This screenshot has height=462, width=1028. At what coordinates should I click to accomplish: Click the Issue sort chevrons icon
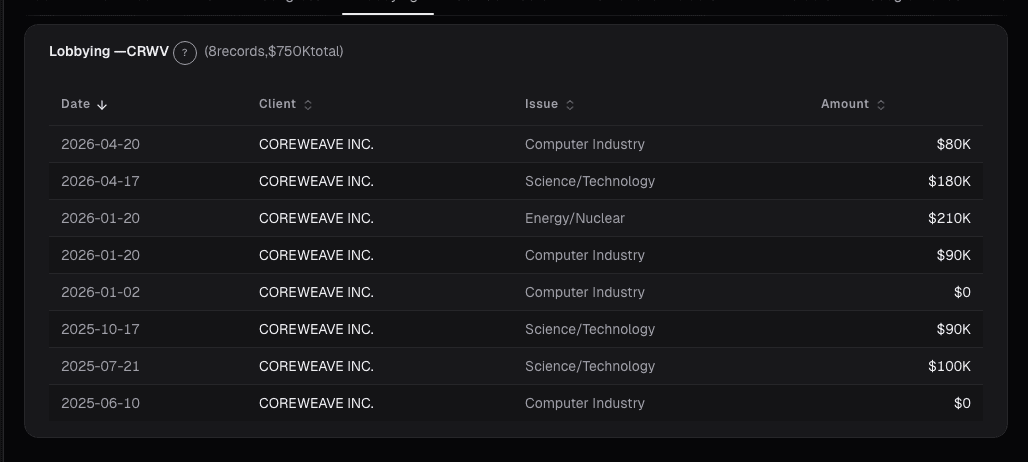[570, 105]
